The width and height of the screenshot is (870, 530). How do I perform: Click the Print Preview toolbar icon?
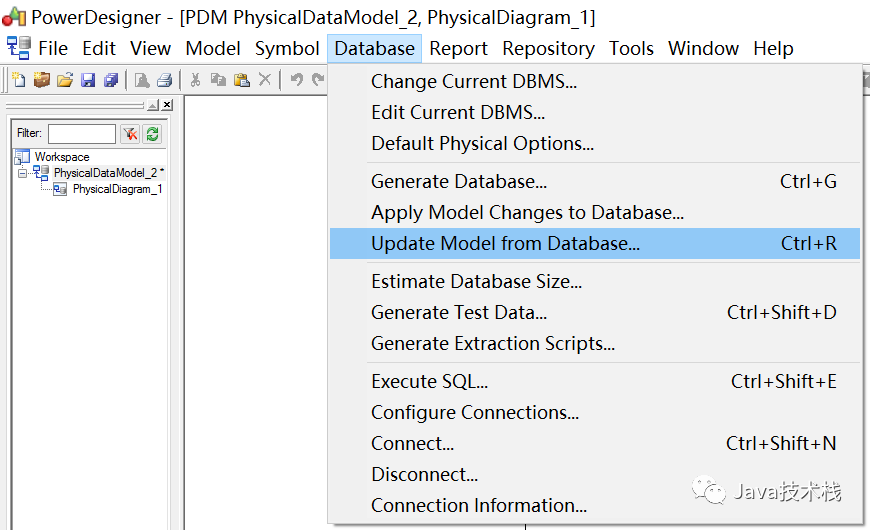click(142, 80)
